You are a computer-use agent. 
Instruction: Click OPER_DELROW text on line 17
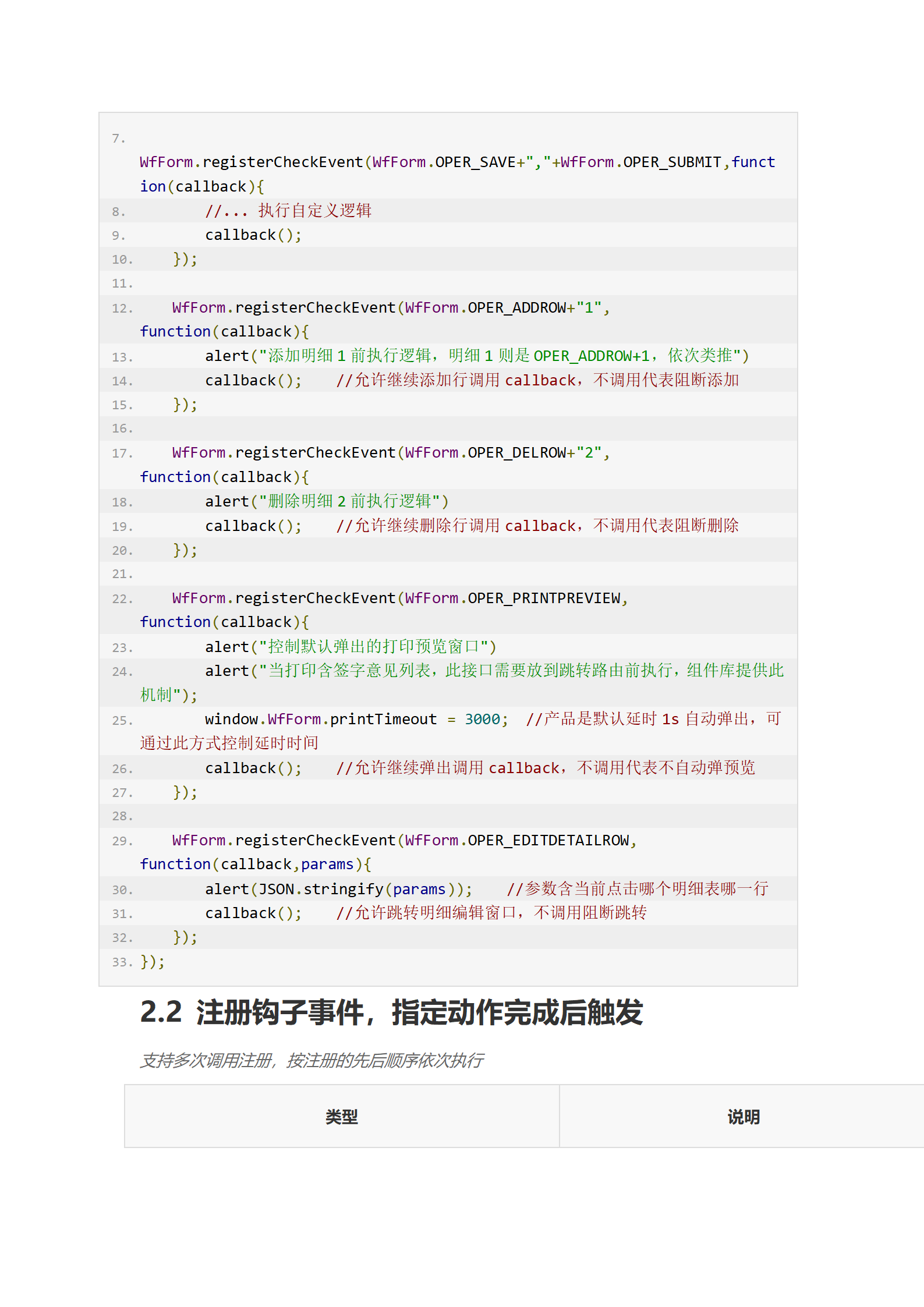coord(516,453)
